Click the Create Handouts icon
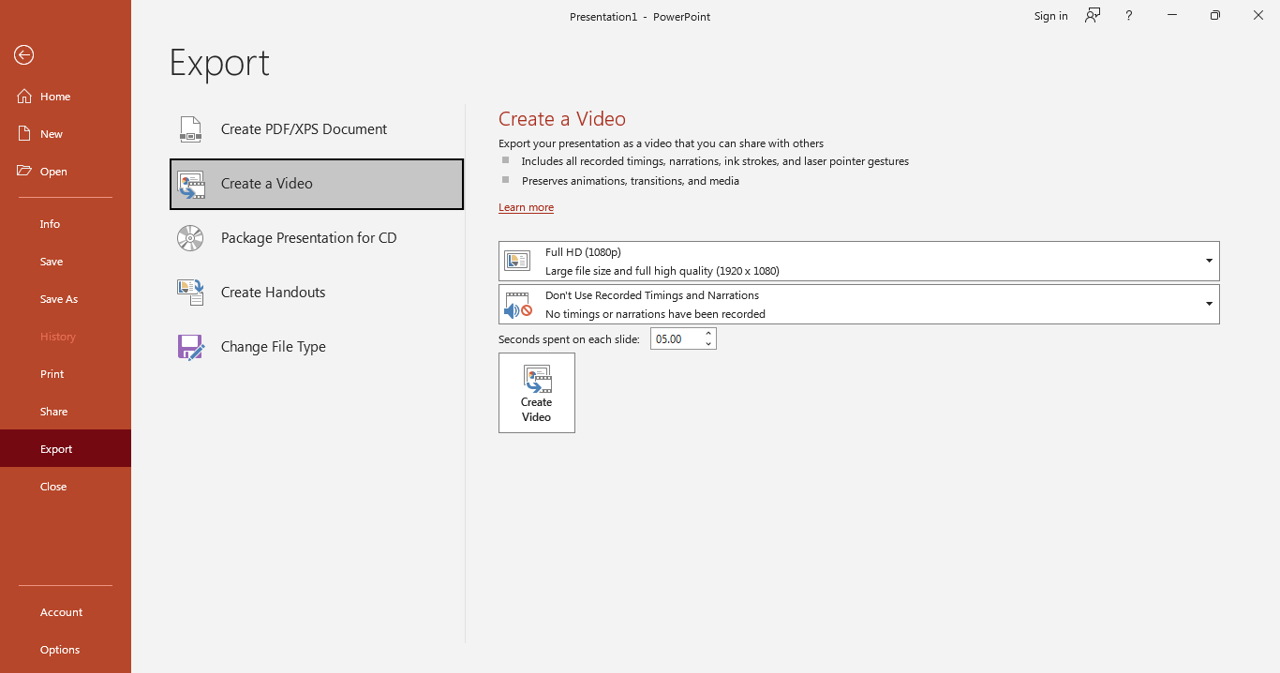The height and width of the screenshot is (673, 1280). (190, 292)
